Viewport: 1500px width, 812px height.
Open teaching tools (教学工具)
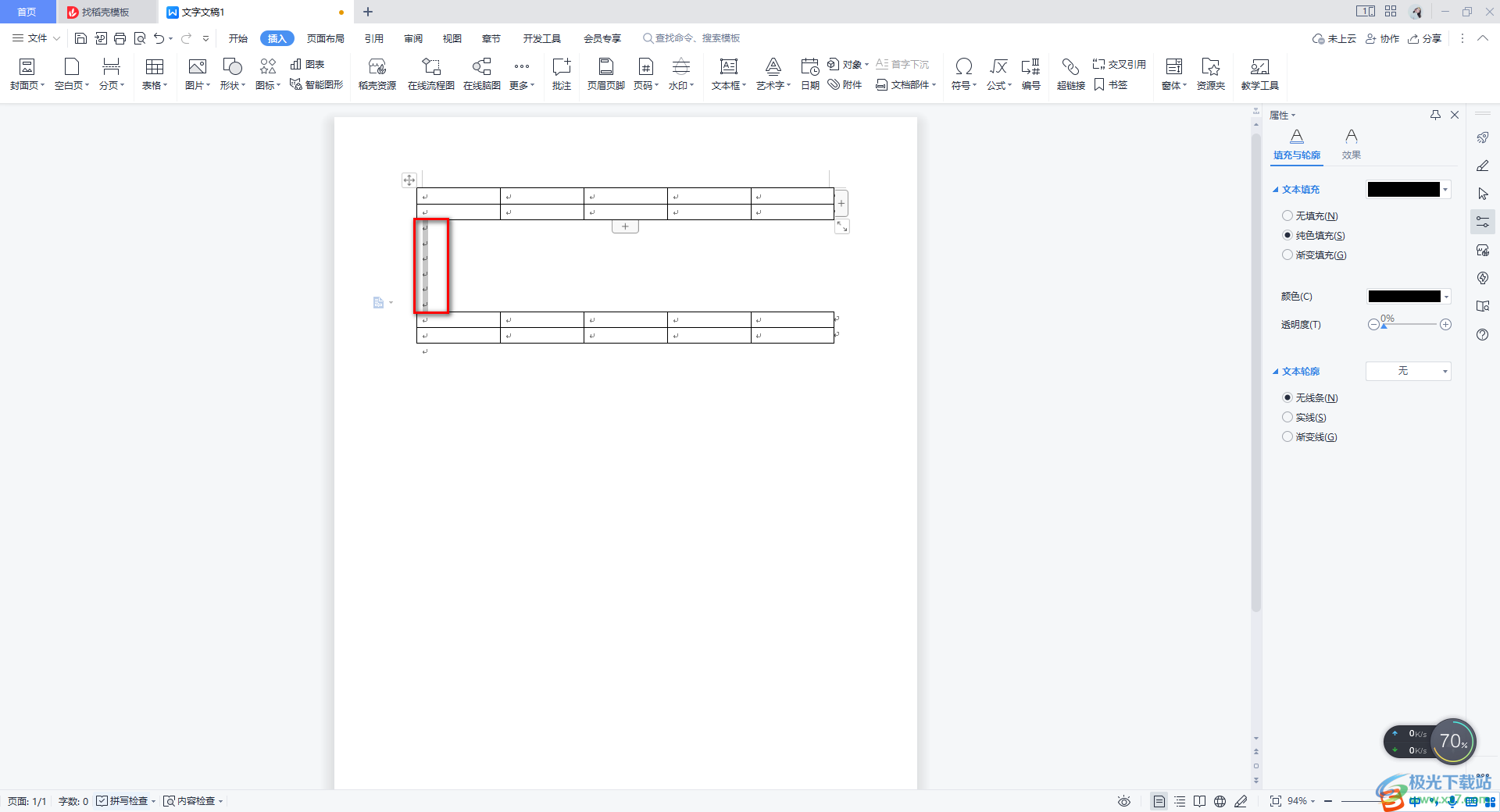[x=1260, y=75]
